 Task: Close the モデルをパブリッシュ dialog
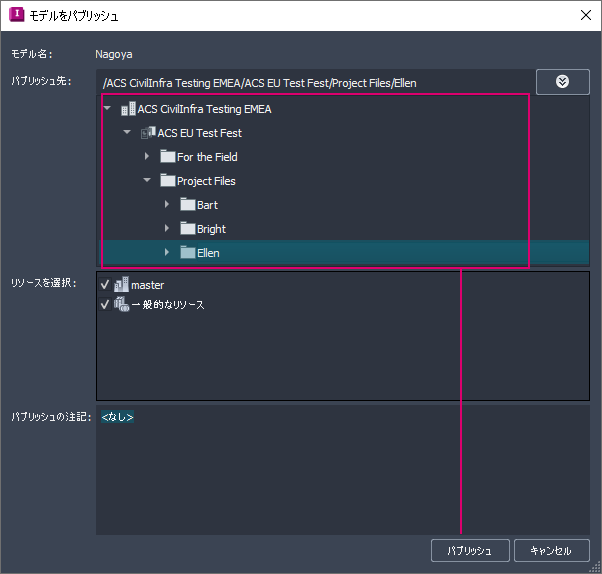coord(585,15)
